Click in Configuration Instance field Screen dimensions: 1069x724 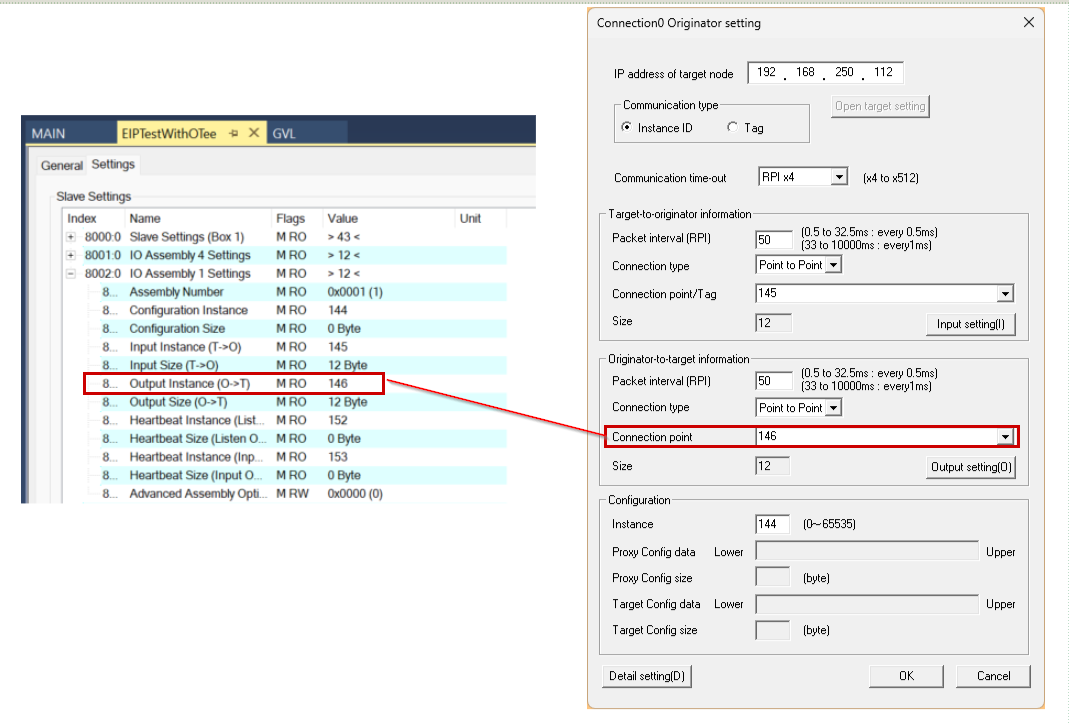(773, 524)
